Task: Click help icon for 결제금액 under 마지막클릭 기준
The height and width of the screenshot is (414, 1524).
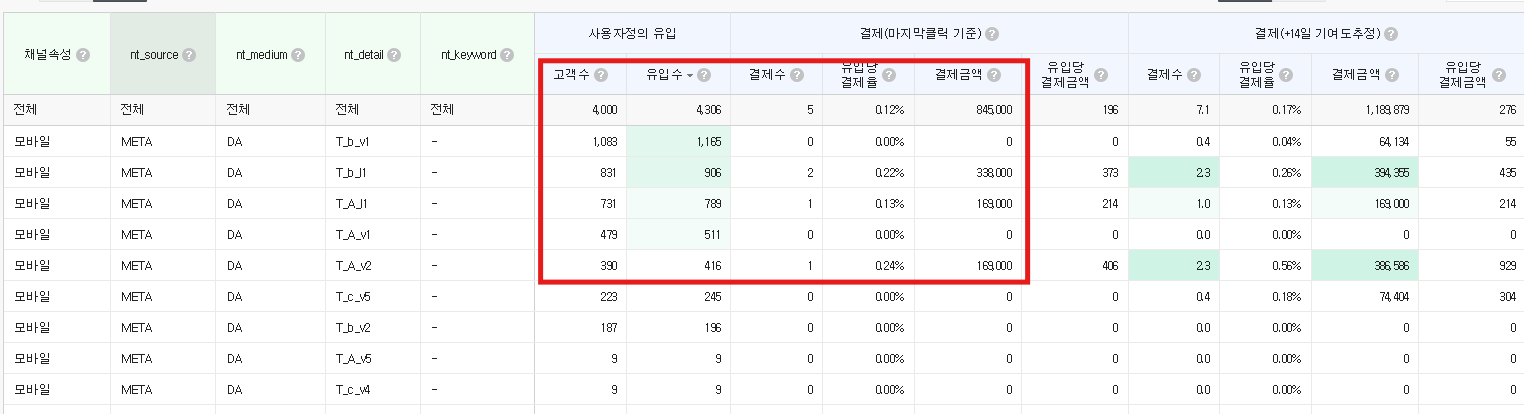Action: 992,75
